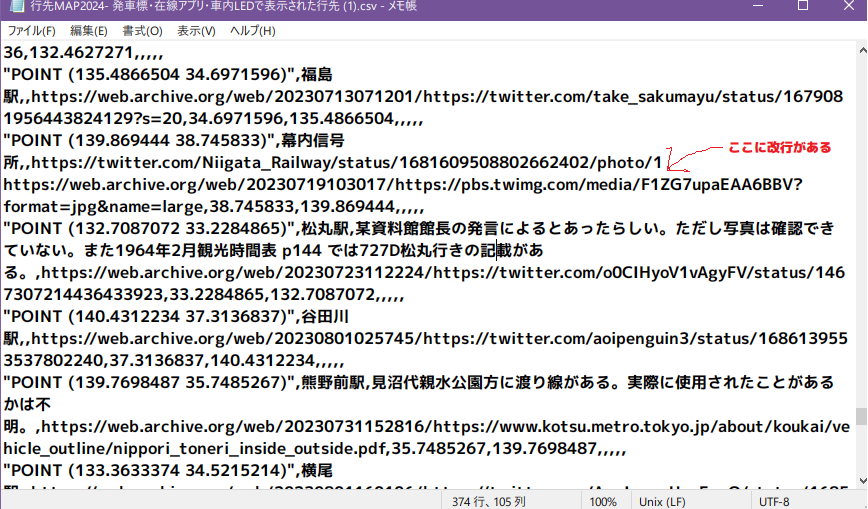Click the "Unix (LF)" status entry
Viewport: 868px width, 509px height.
pyautogui.click(x=662, y=502)
